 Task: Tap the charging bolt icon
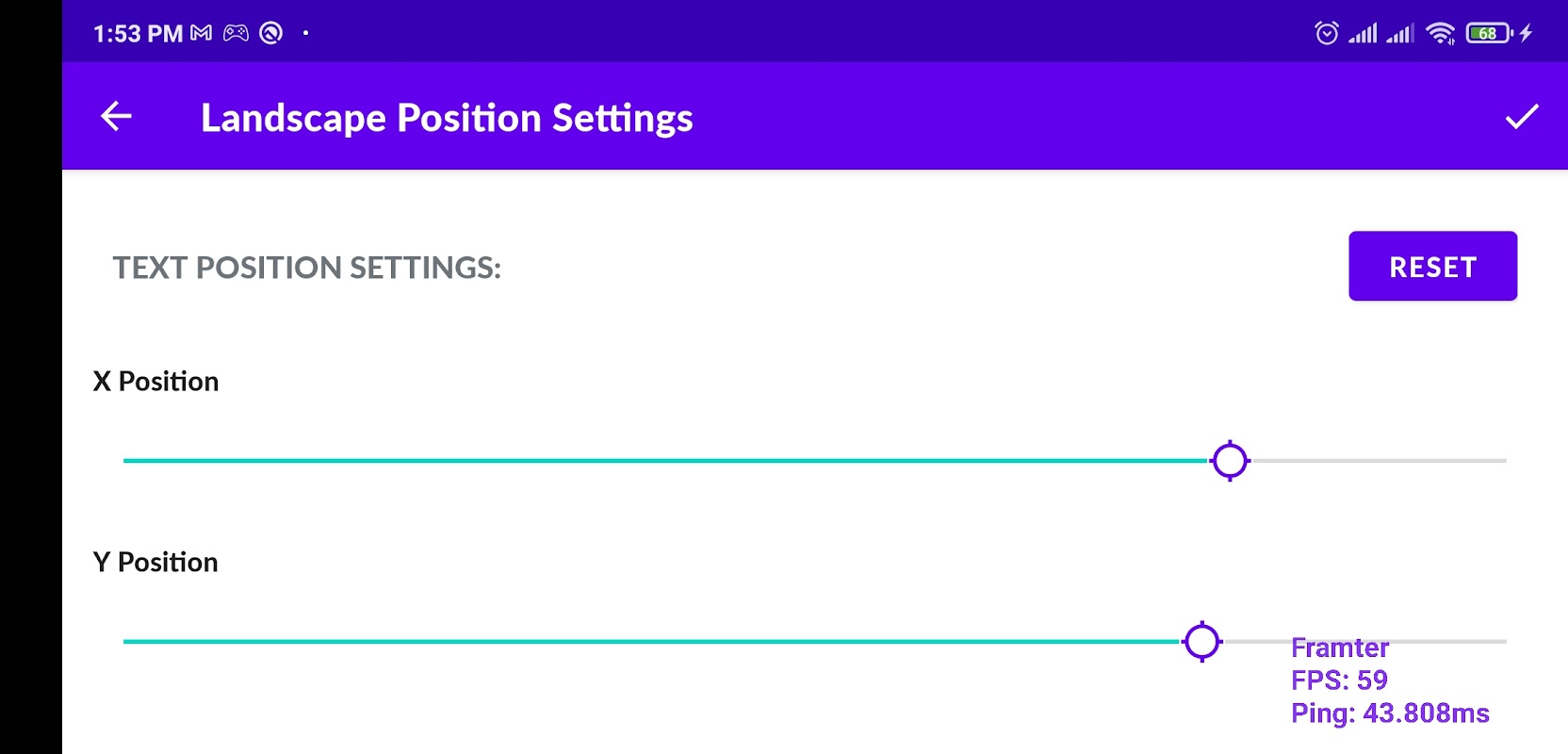(x=1527, y=34)
